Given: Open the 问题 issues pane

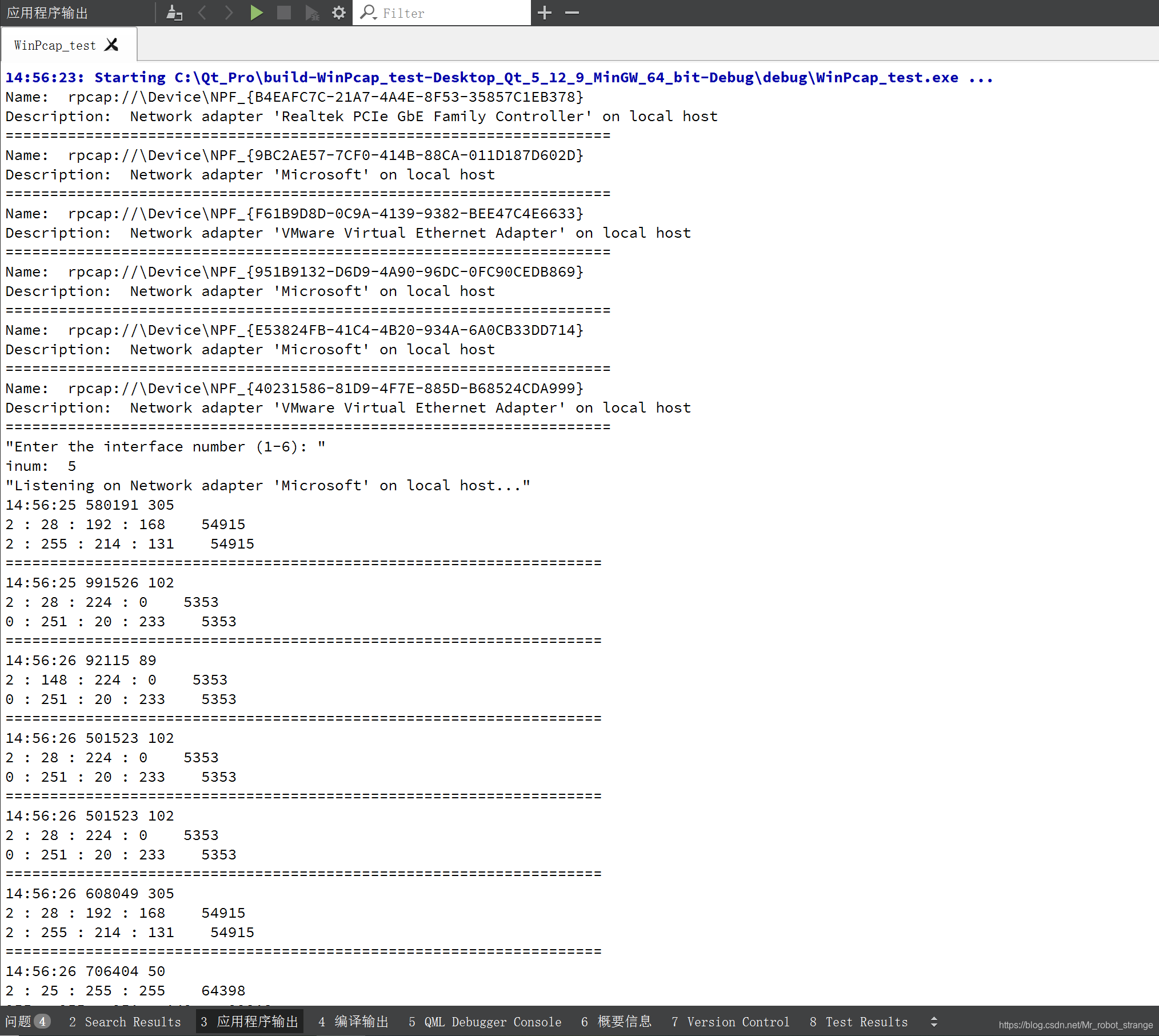Looking at the screenshot, I should [x=27, y=1021].
